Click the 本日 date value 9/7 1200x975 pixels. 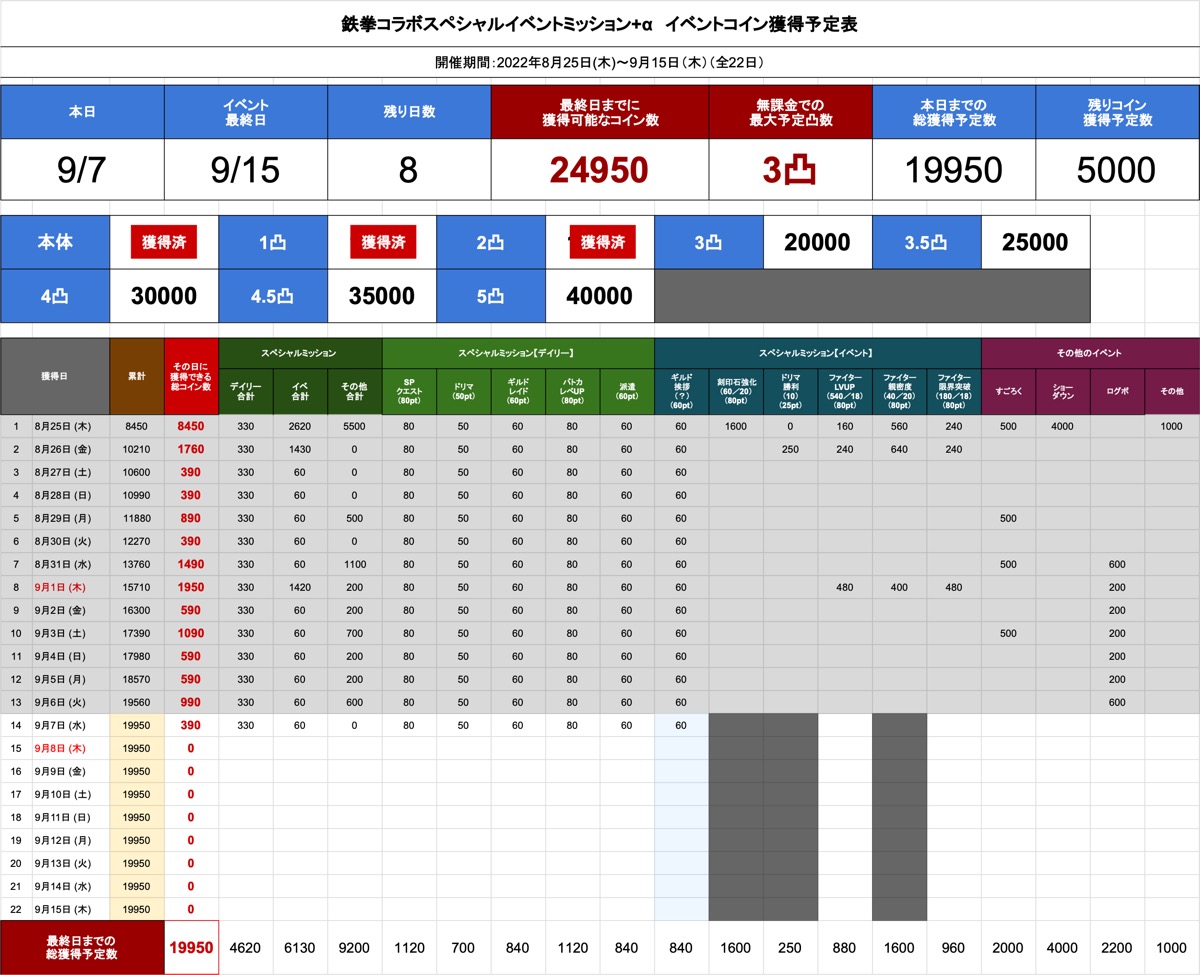coord(82,170)
